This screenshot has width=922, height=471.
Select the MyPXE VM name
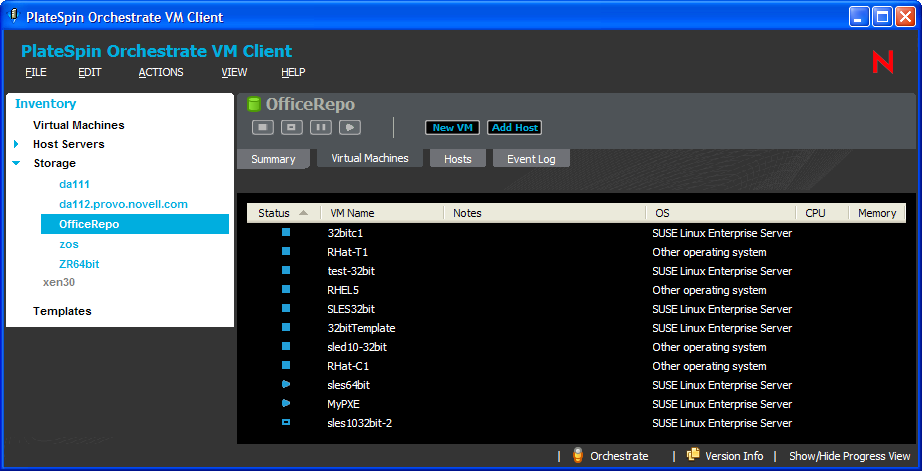(x=343, y=404)
